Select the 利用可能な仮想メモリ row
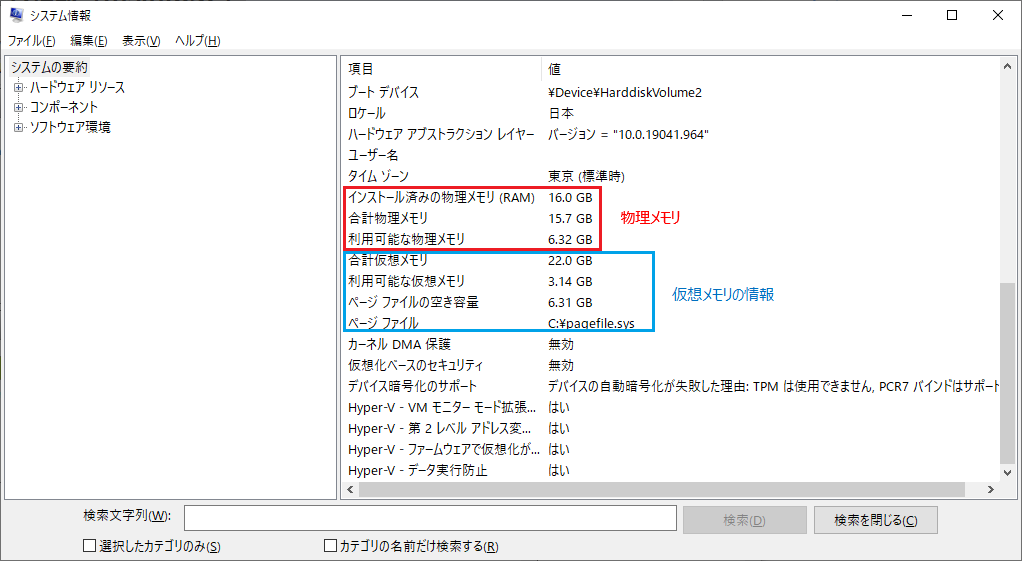The height and width of the screenshot is (561, 1022). point(671,281)
